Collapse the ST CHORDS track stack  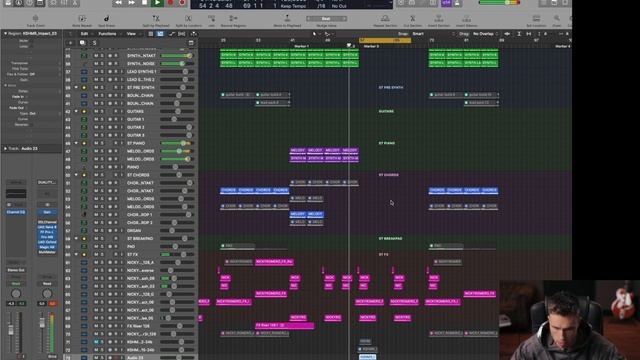coord(76,175)
